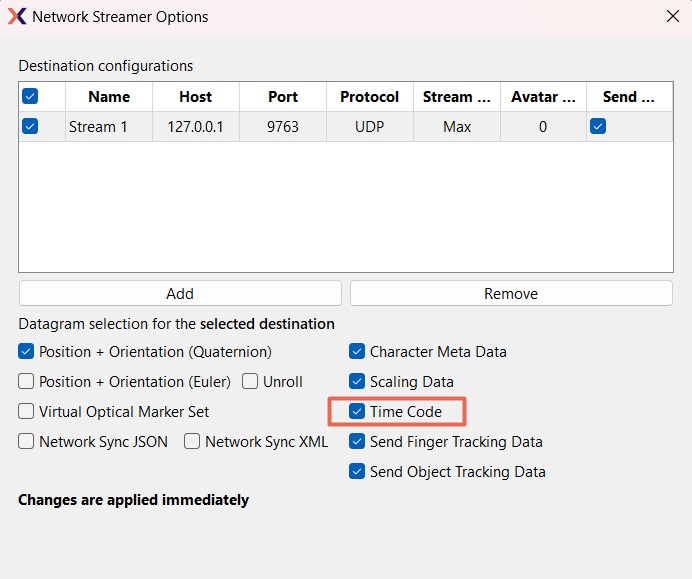
Task: Uncheck the Stream 1 row enable checkbox
Action: (x=30, y=126)
